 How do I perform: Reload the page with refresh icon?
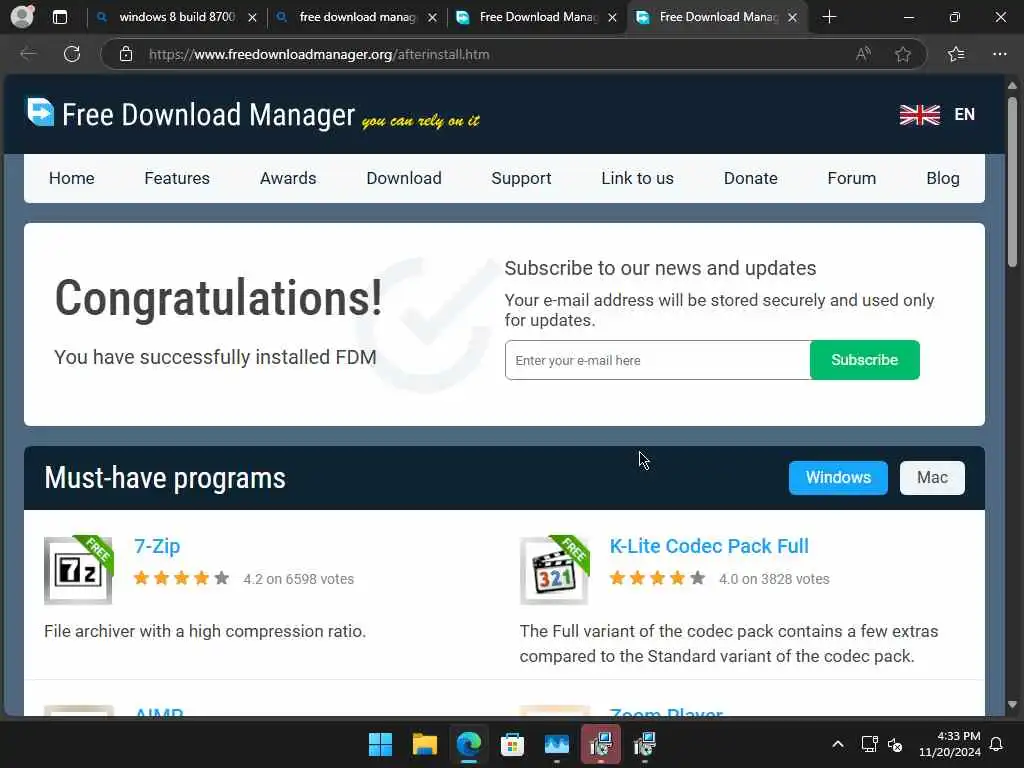tap(72, 54)
